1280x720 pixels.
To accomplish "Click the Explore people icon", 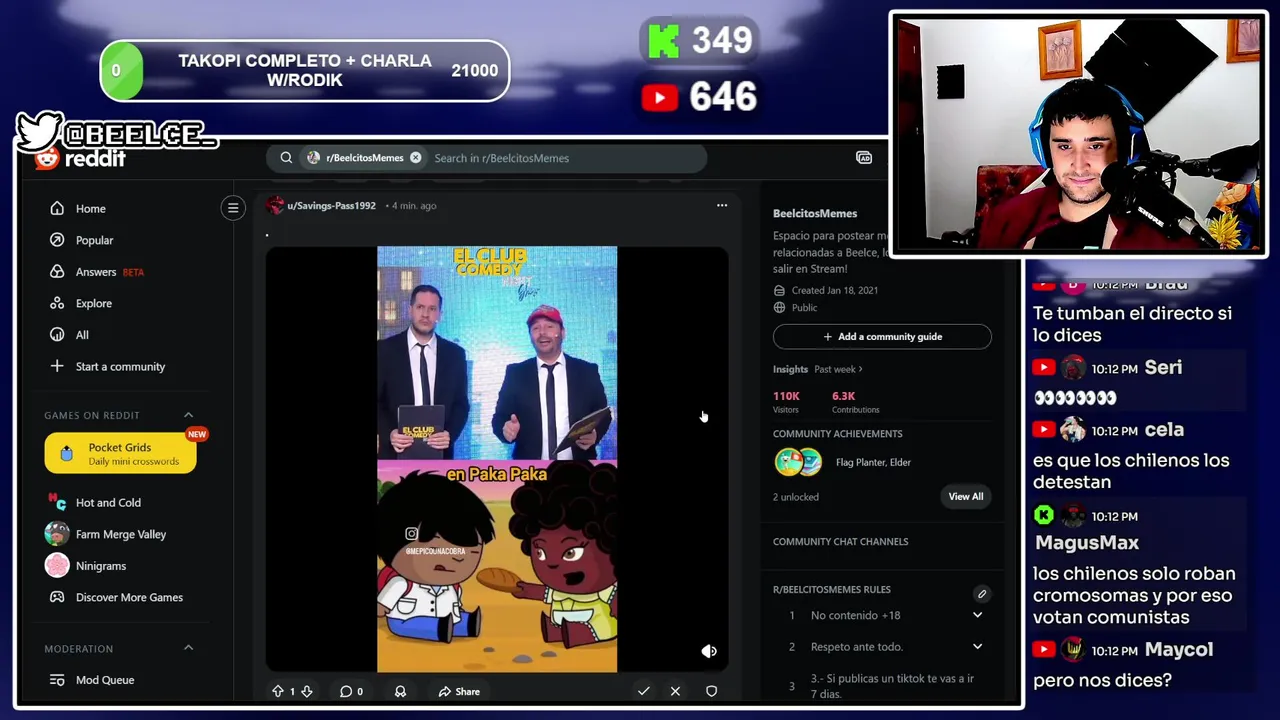I will click(57, 303).
